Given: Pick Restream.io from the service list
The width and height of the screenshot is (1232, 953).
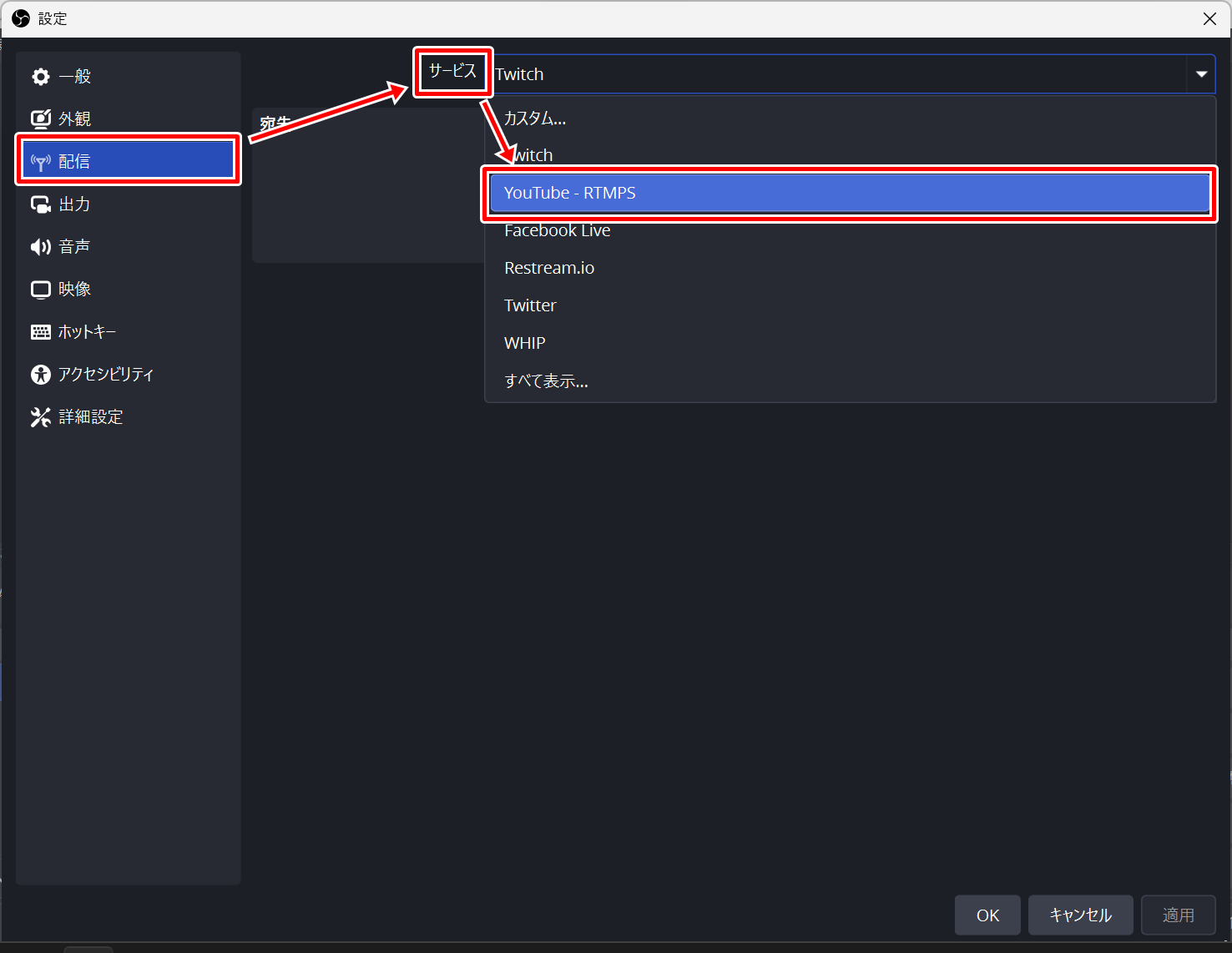Looking at the screenshot, I should point(549,269).
